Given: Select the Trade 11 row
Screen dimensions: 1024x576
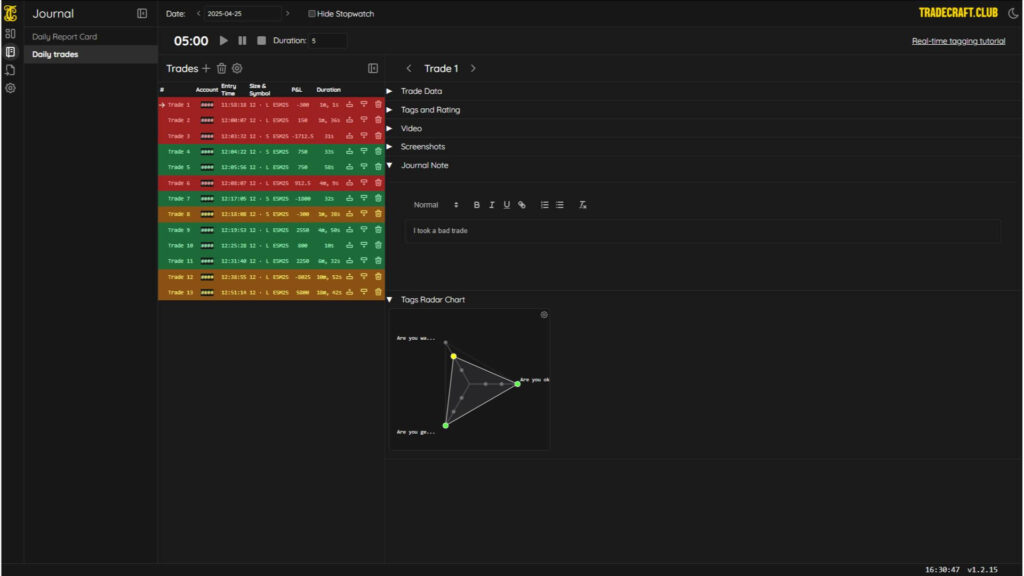Looking at the screenshot, I should (x=271, y=261).
